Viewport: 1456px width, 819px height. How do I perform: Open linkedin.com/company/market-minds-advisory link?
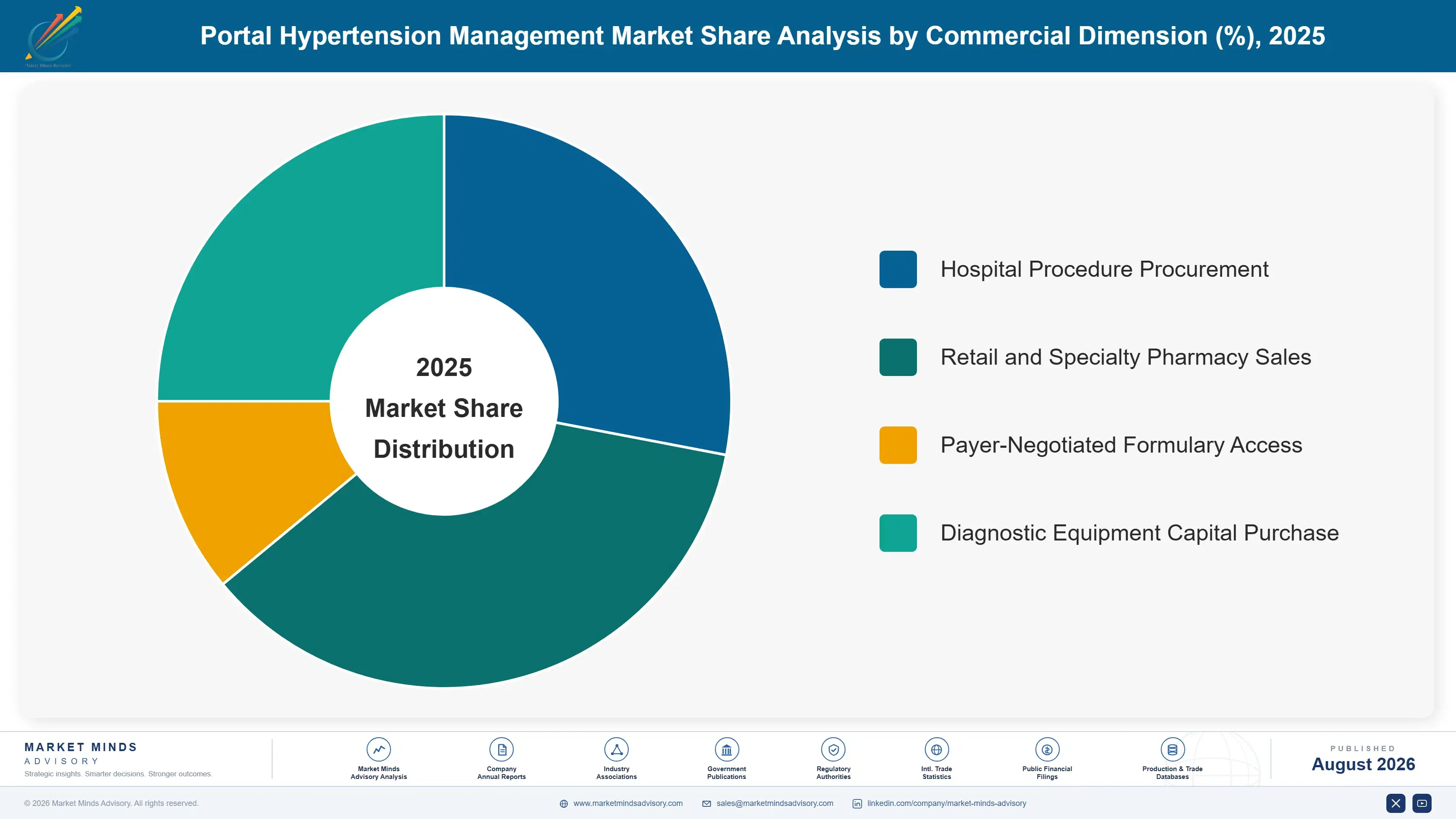(x=947, y=803)
